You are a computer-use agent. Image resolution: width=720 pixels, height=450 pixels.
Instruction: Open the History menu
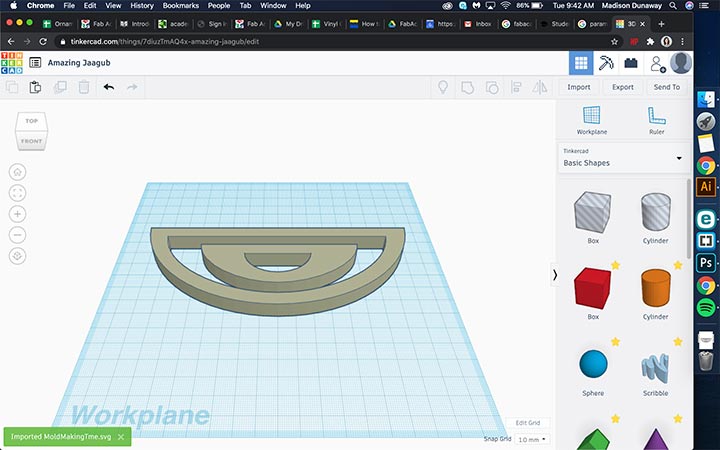click(x=141, y=6)
